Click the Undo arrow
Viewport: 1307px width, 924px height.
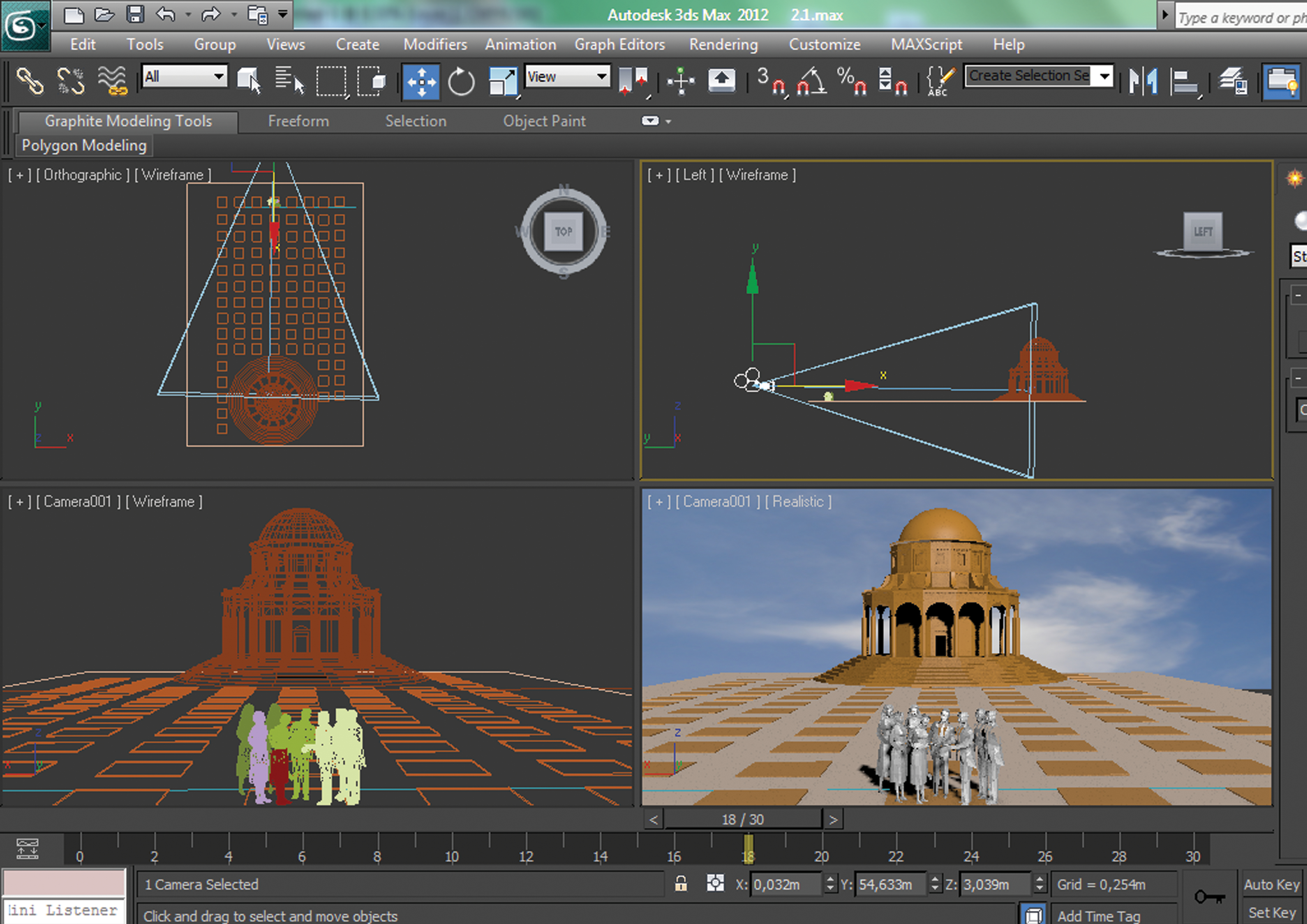(x=166, y=14)
